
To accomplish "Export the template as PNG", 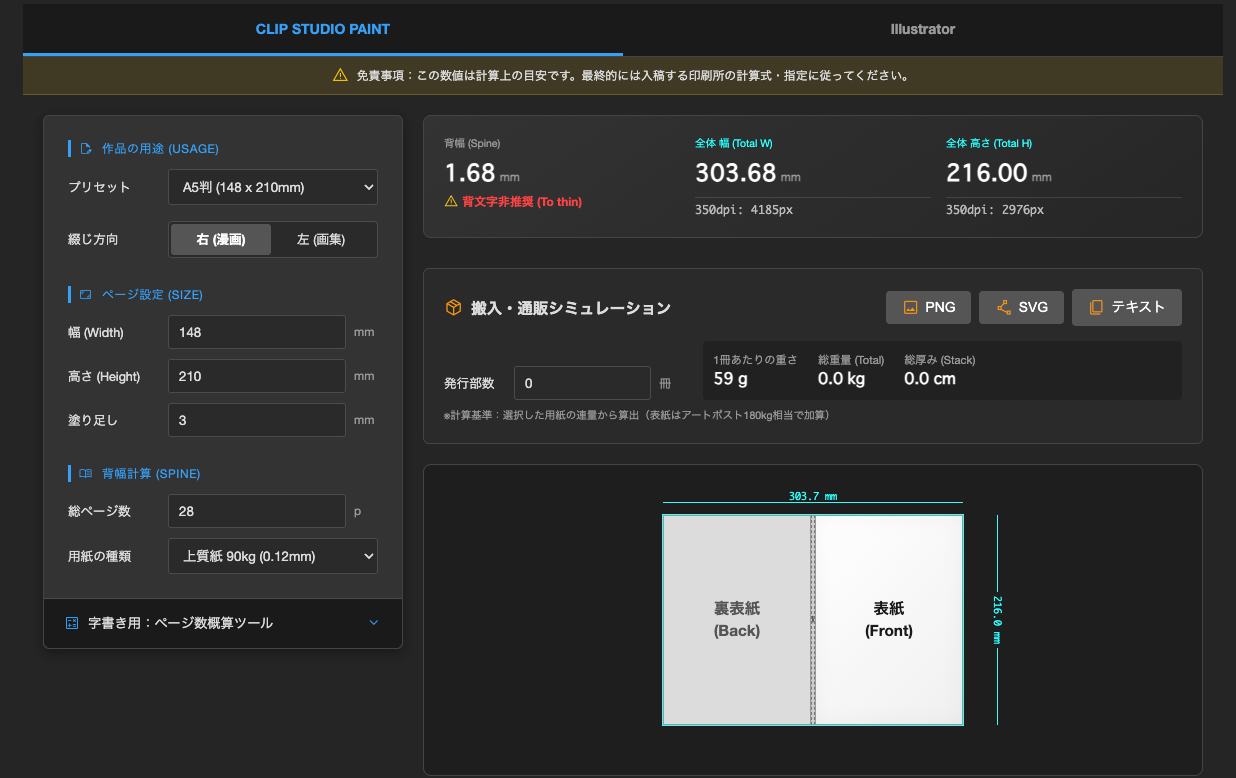I will 928,308.
